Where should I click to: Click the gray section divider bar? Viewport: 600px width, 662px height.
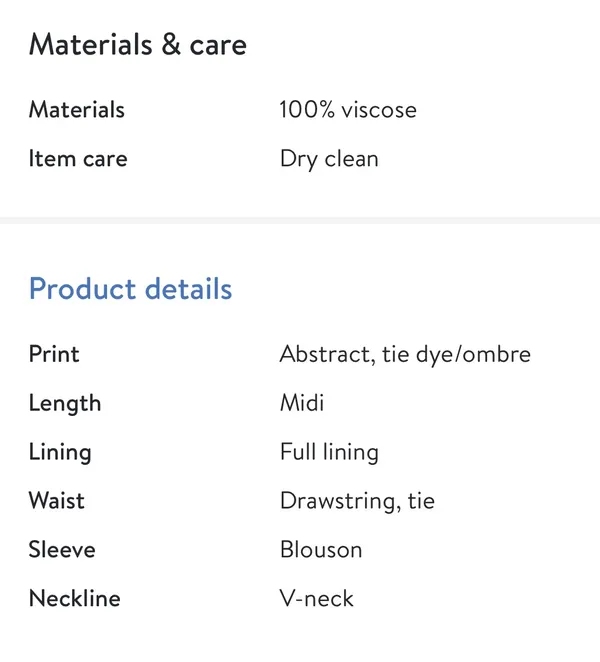300,220
